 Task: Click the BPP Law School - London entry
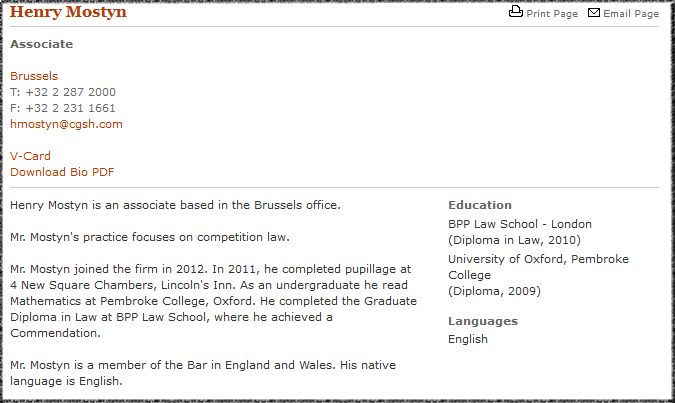[x=520, y=232]
